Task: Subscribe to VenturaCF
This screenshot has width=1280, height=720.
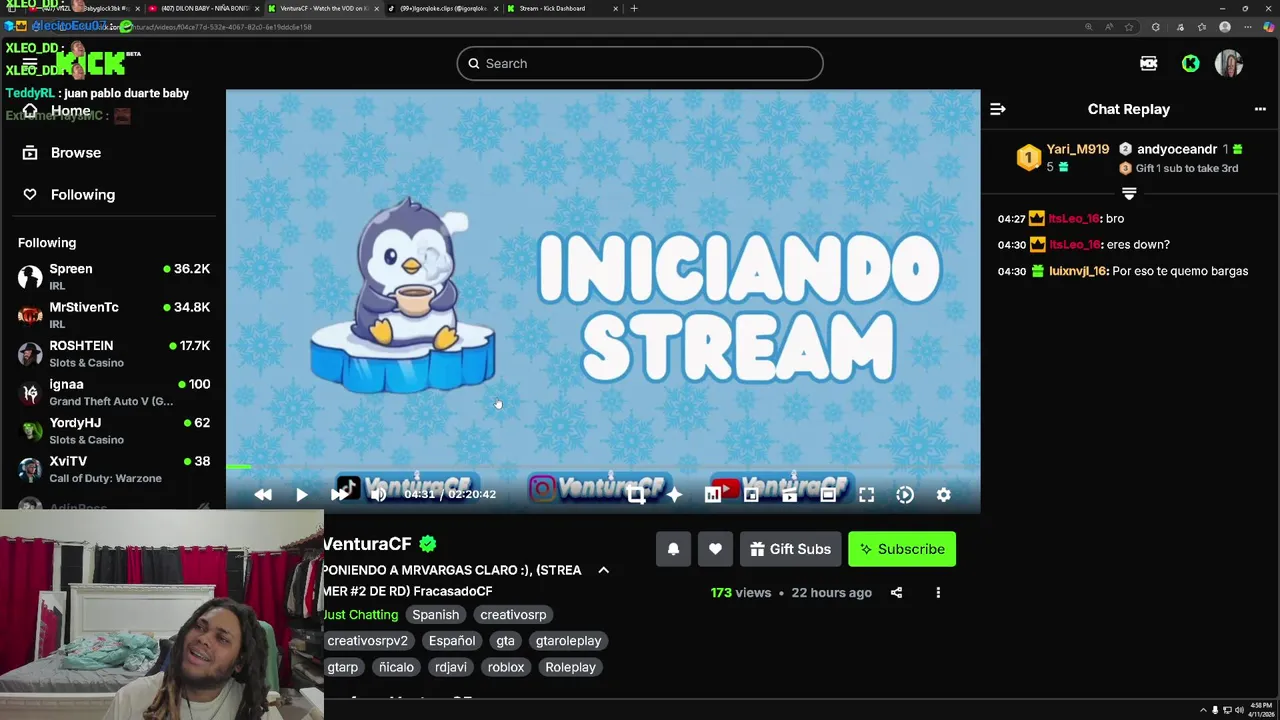Action: pyautogui.click(x=902, y=549)
